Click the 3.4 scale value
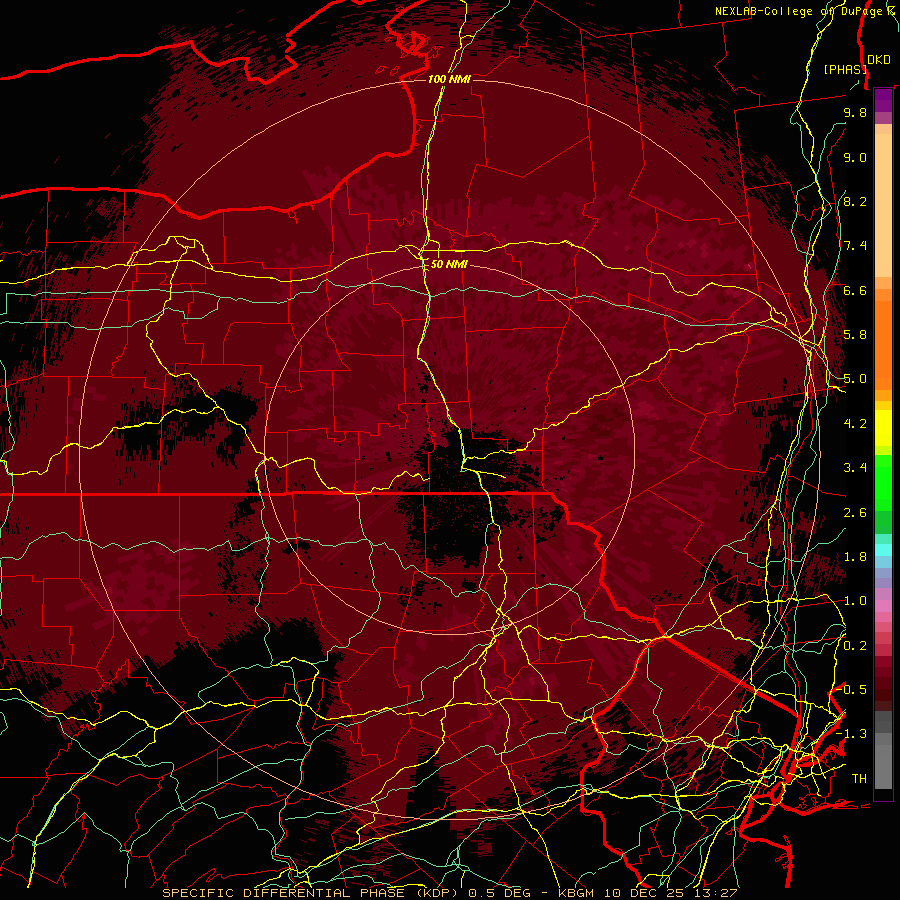The width and height of the screenshot is (900, 900). [855, 468]
